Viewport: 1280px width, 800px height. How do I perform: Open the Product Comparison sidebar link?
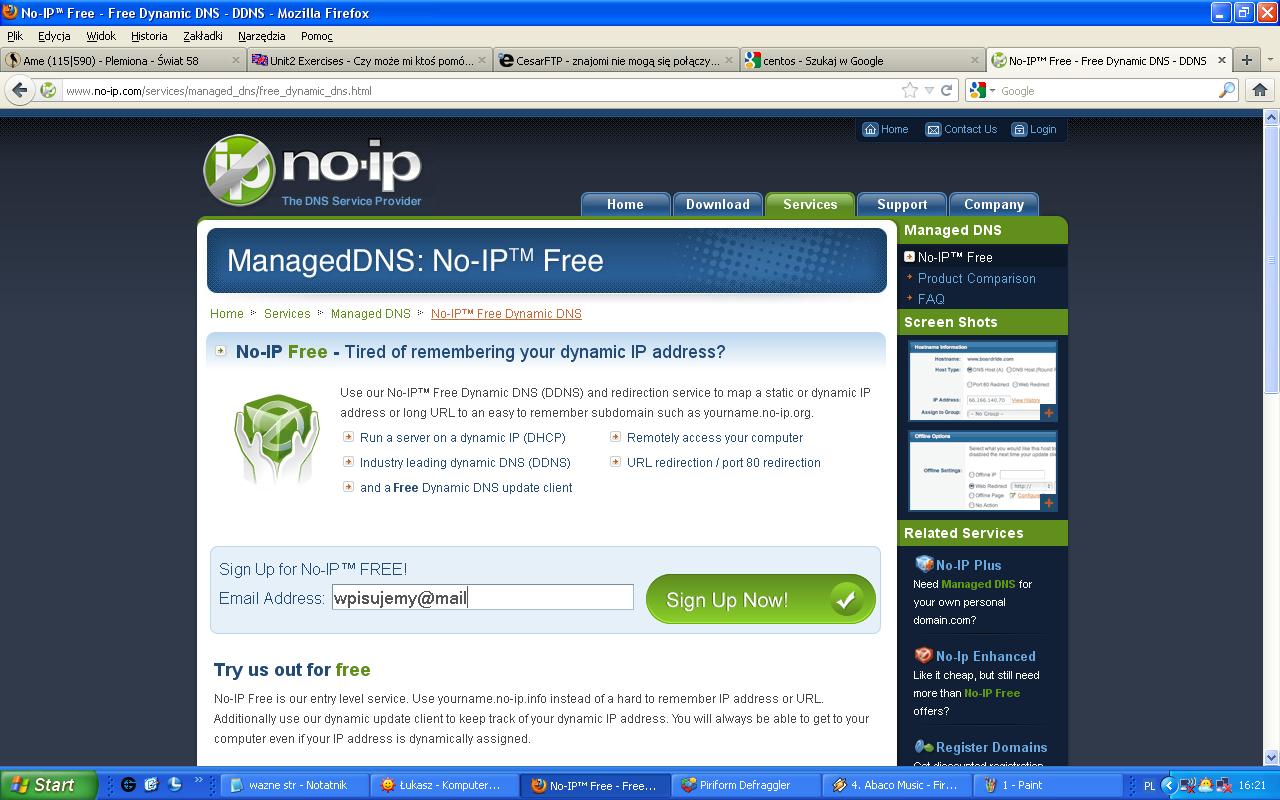(x=977, y=278)
